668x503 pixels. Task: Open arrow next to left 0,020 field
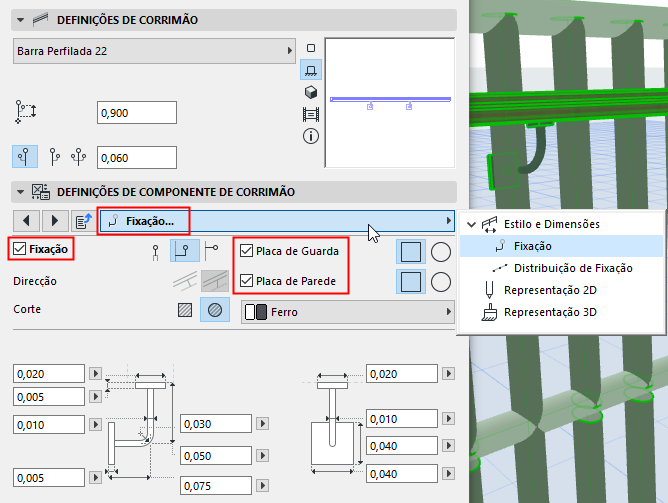[95, 374]
